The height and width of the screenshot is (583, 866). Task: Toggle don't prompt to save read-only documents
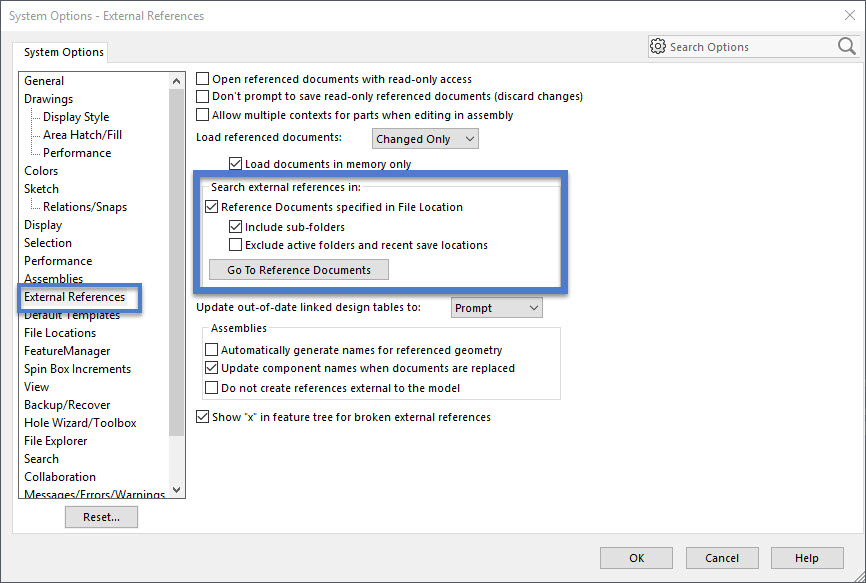(203, 97)
